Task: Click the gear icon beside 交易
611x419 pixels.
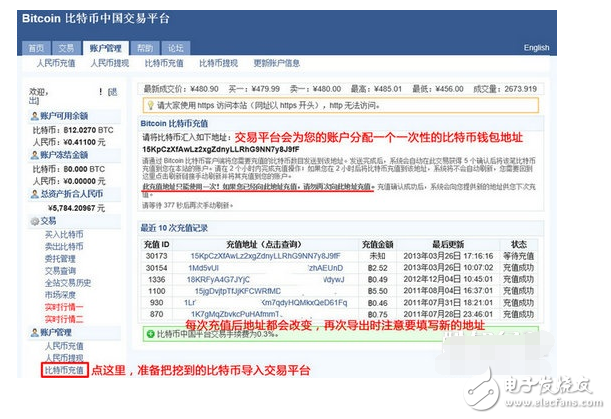Action: 35,221
